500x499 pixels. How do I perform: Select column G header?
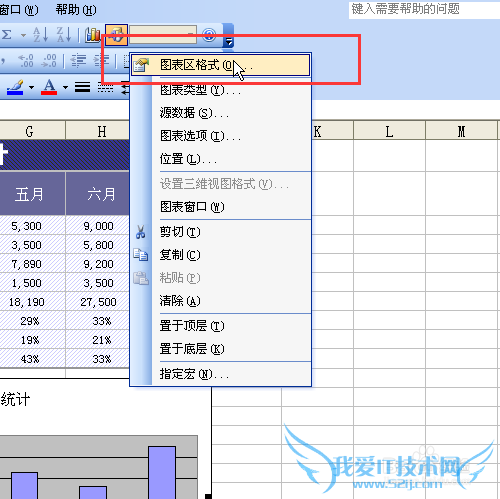click(x=32, y=130)
